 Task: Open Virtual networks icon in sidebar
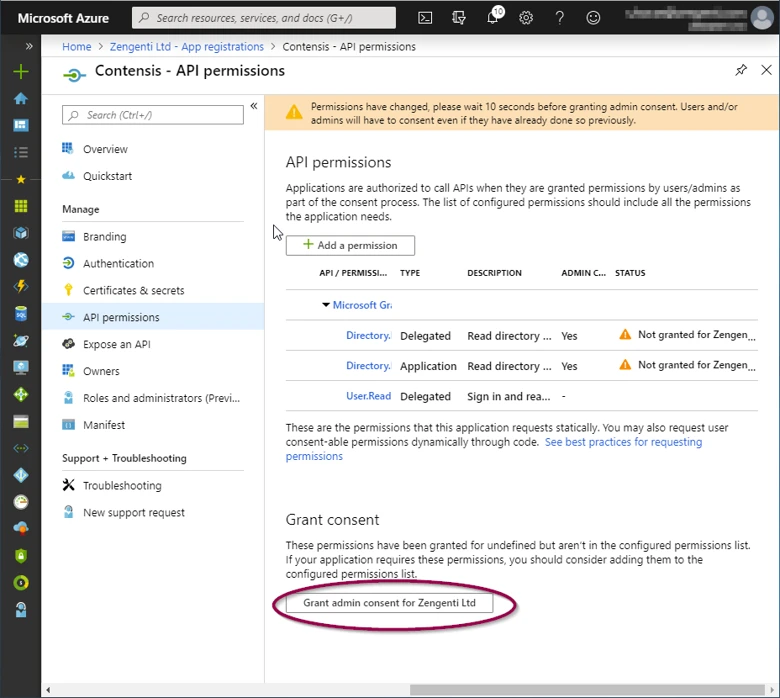(x=21, y=449)
